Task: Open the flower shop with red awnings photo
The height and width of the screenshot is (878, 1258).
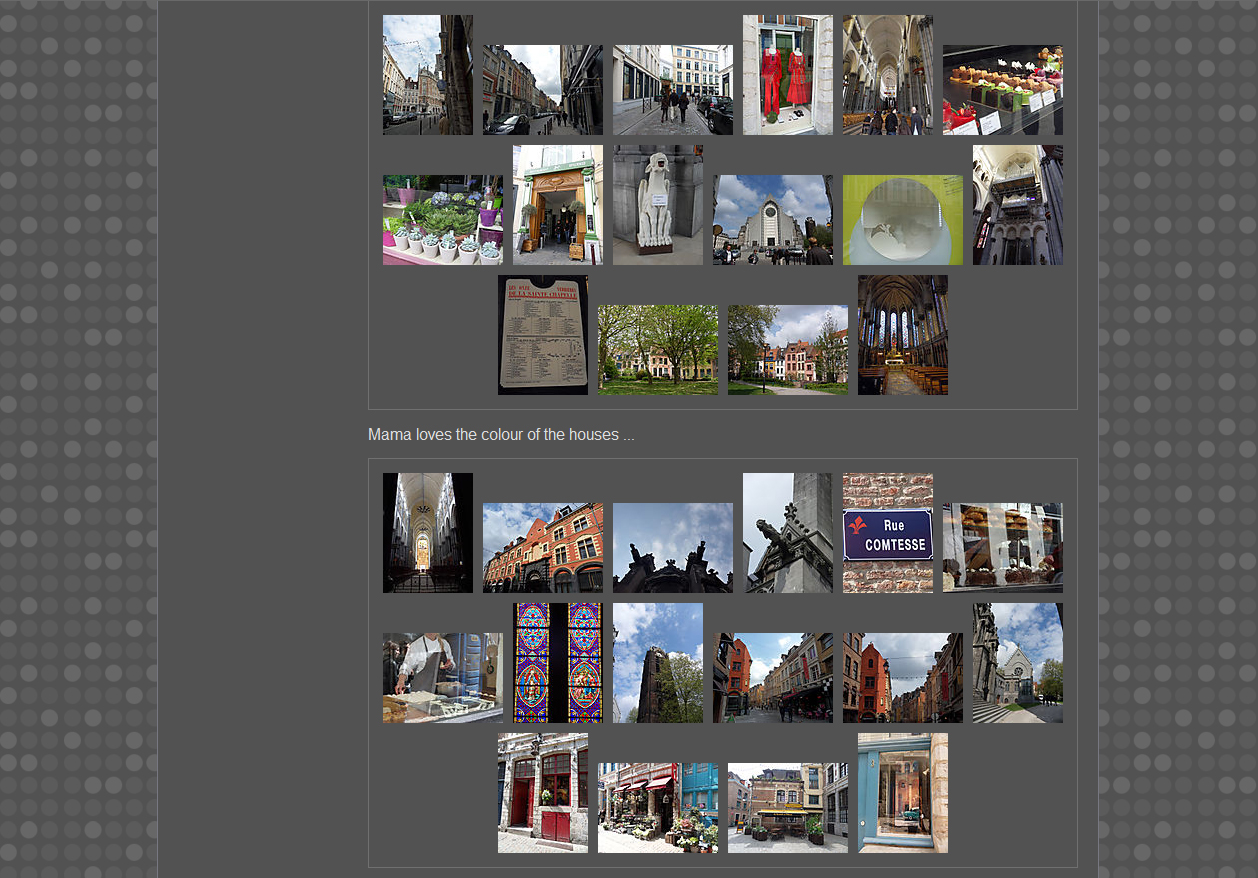Action: (x=657, y=808)
